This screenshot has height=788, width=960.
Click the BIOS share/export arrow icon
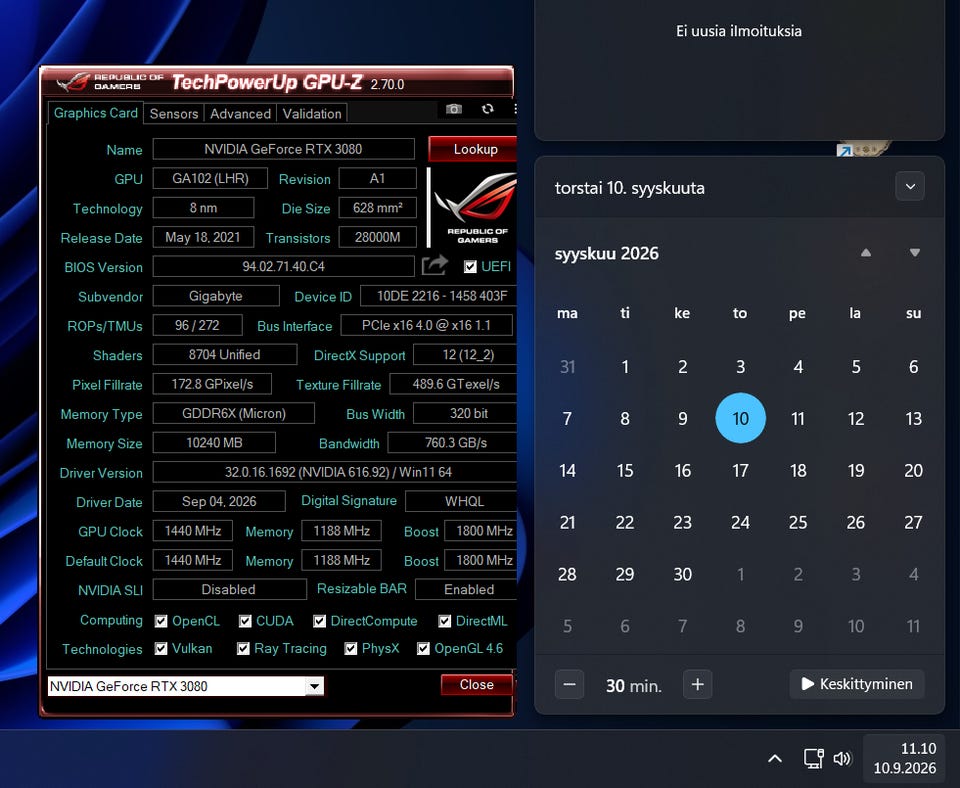(435, 266)
